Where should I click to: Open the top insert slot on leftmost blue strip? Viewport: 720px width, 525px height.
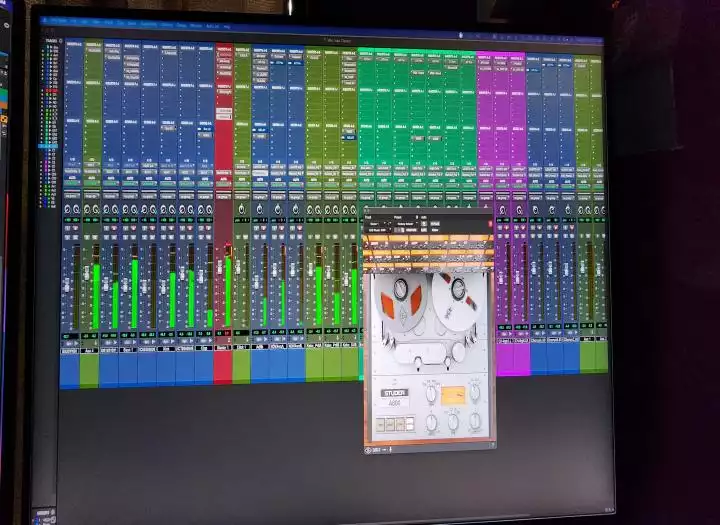coord(74,49)
